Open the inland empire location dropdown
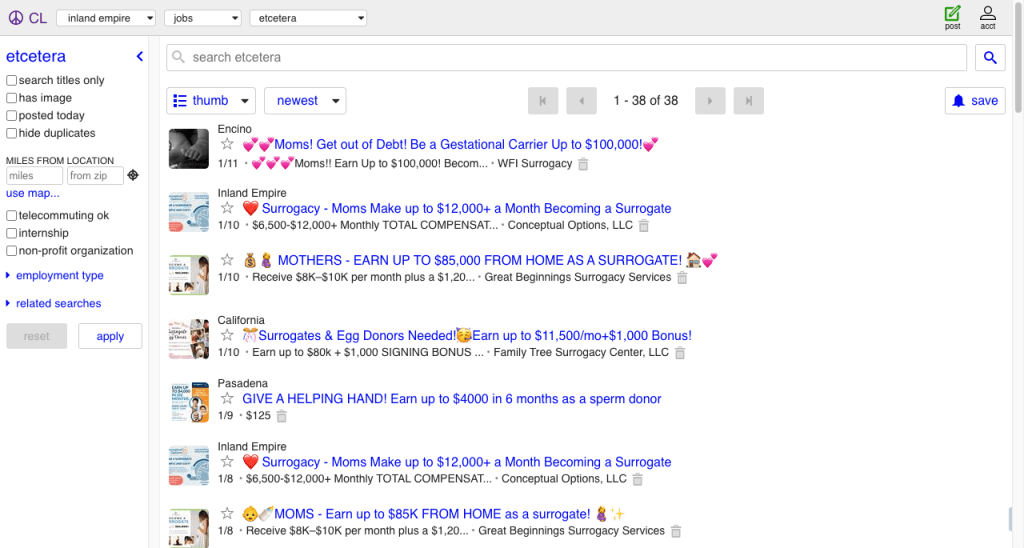The width and height of the screenshot is (1024, 548). (106, 18)
